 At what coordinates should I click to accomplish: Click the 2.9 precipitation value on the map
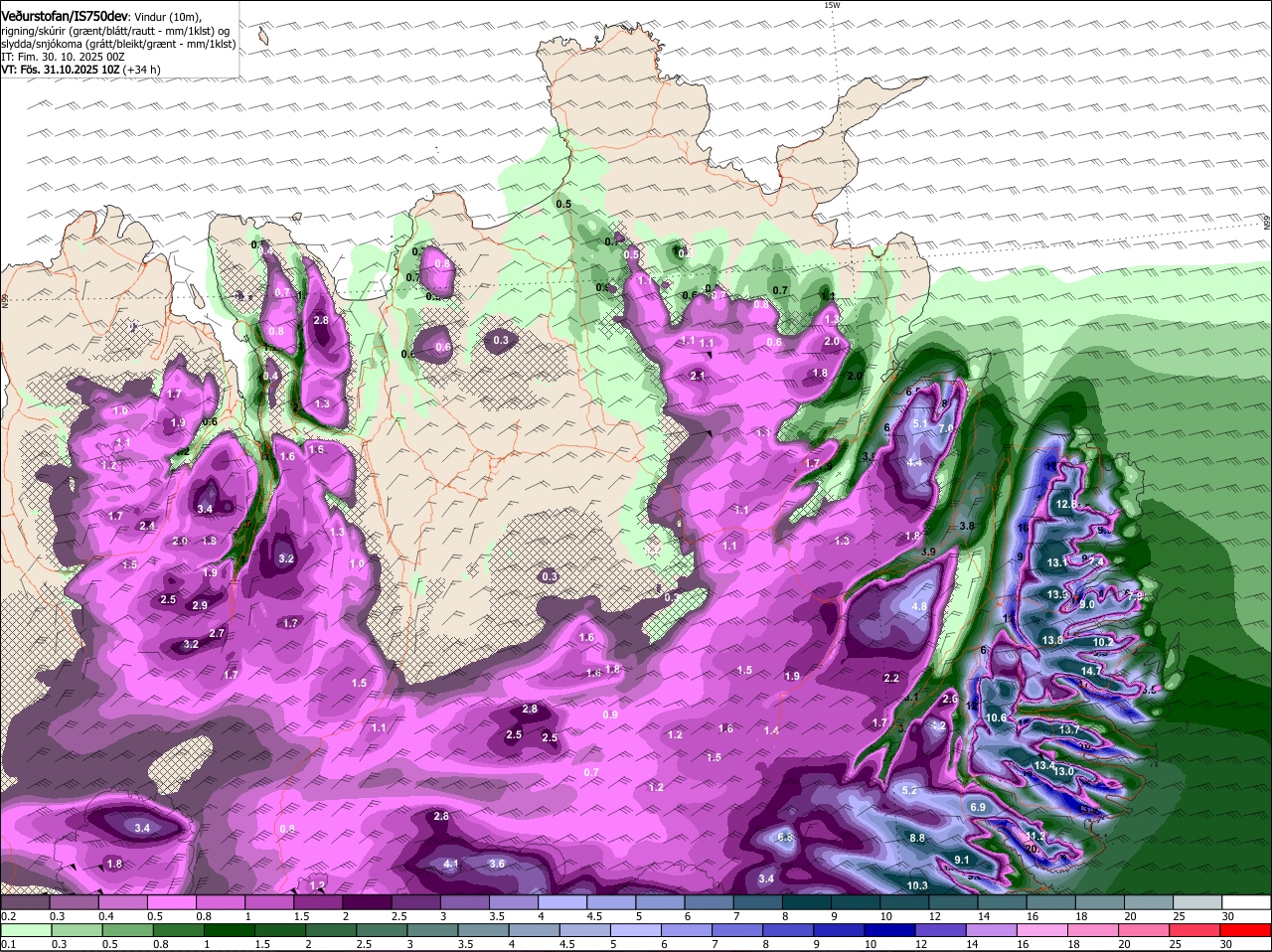tap(200, 605)
